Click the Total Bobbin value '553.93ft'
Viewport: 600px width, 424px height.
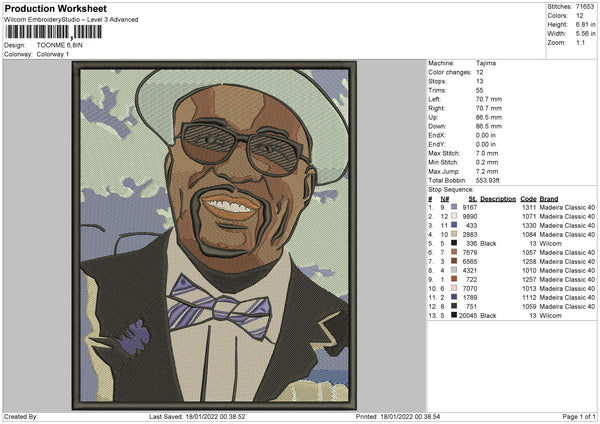[x=488, y=180]
